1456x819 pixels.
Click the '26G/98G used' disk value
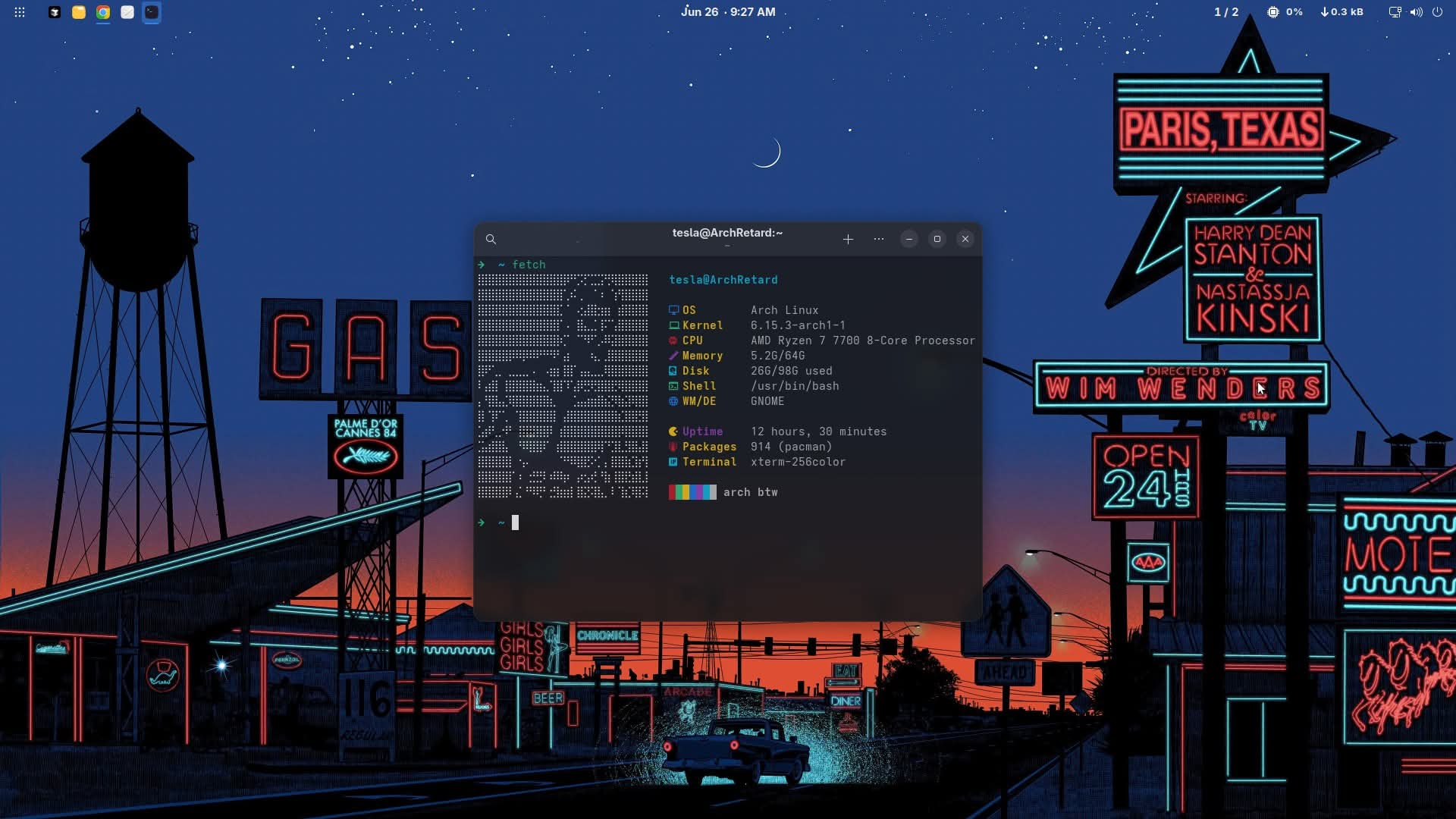point(792,371)
